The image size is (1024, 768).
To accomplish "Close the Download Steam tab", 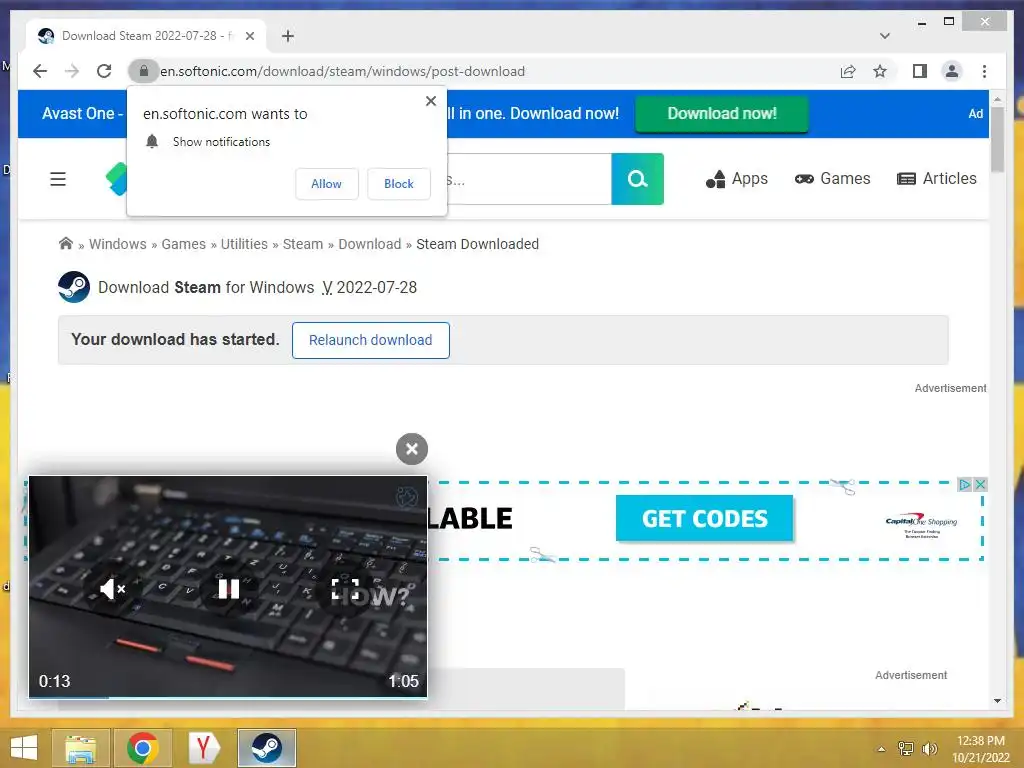I will tap(249, 36).
